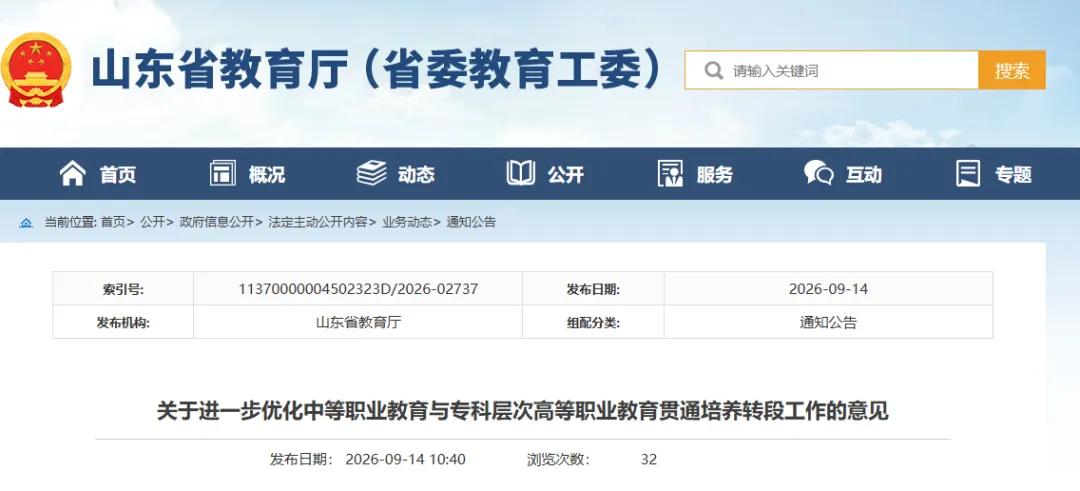Click the 发布机构 label cell
The width and height of the screenshot is (1080, 491).
coord(123,322)
